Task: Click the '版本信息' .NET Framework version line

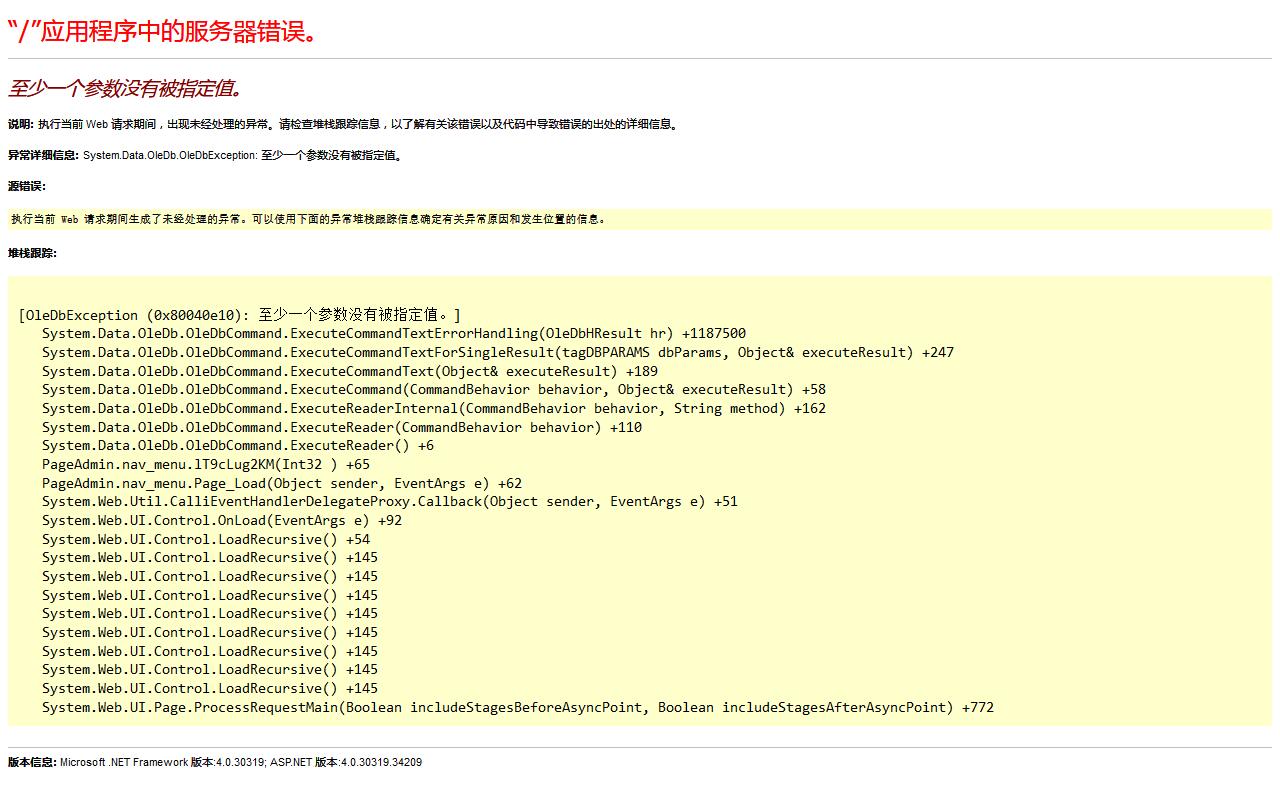Action: (x=215, y=762)
